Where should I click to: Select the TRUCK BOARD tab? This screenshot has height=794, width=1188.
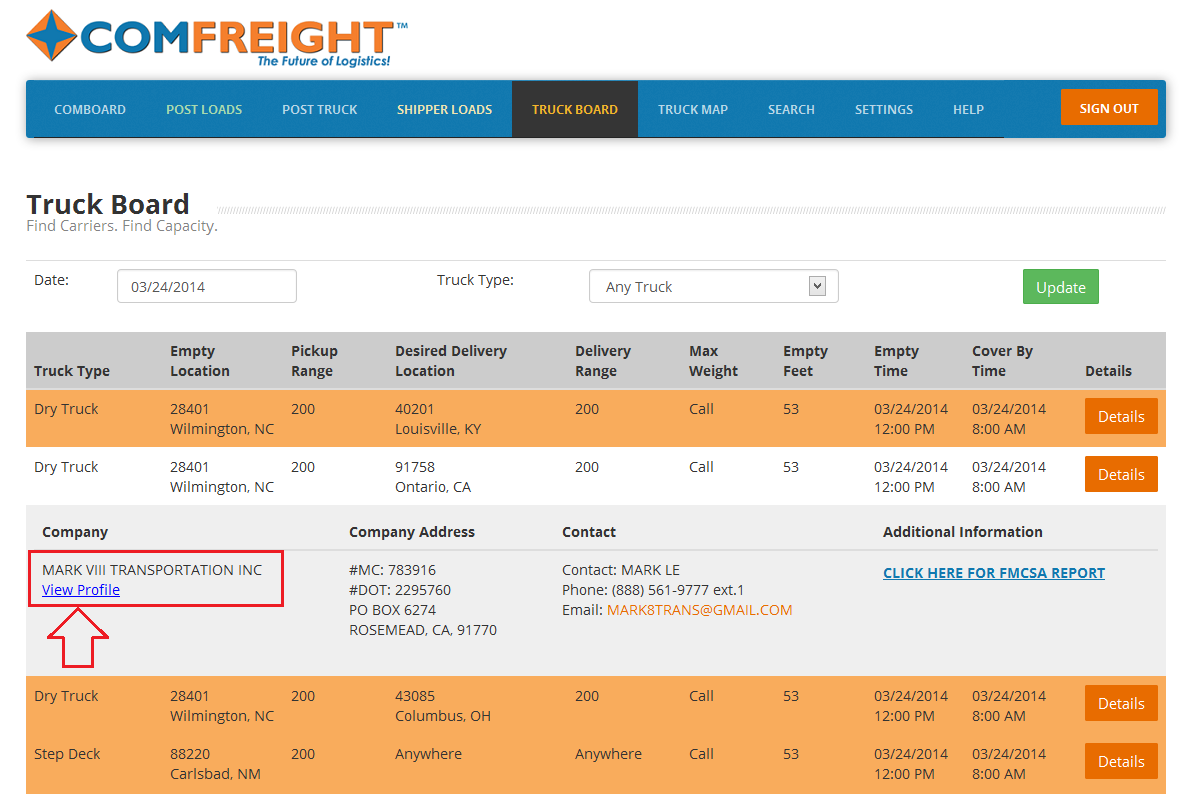click(575, 109)
